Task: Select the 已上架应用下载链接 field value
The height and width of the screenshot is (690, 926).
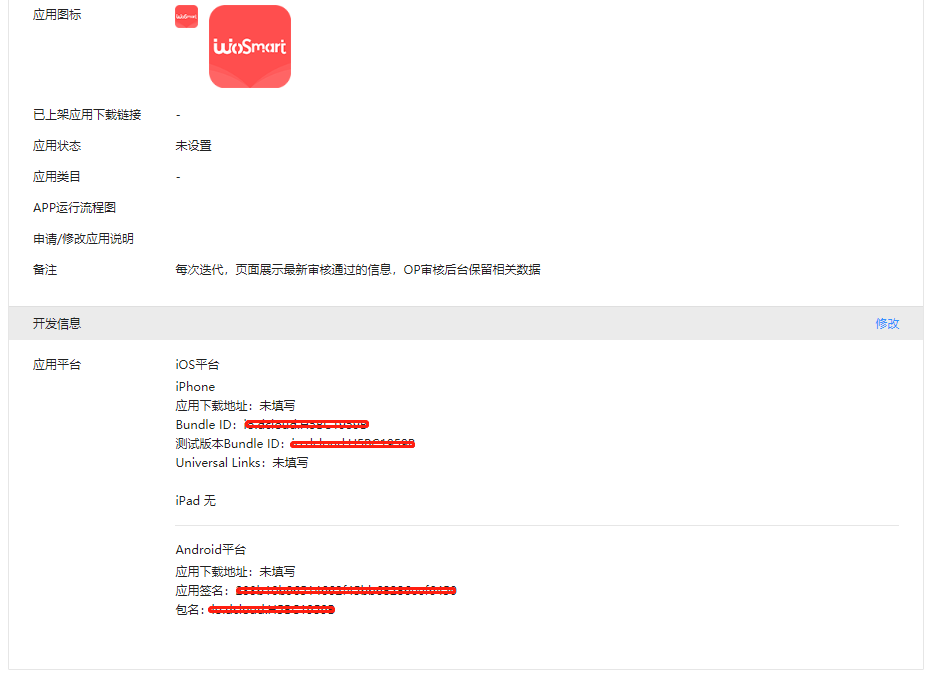Action: pos(177,114)
